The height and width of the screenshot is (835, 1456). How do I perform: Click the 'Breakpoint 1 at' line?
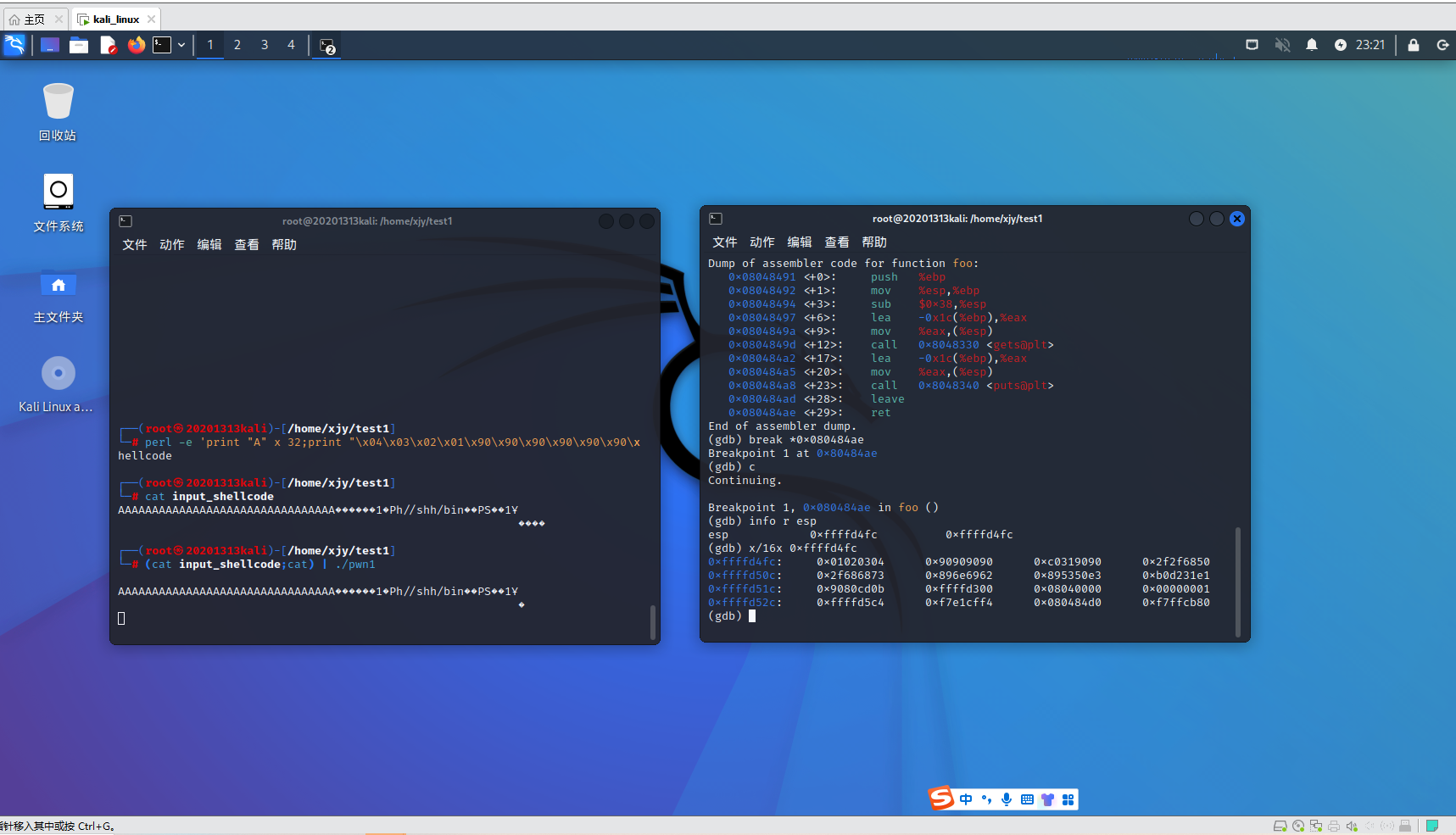793,454
